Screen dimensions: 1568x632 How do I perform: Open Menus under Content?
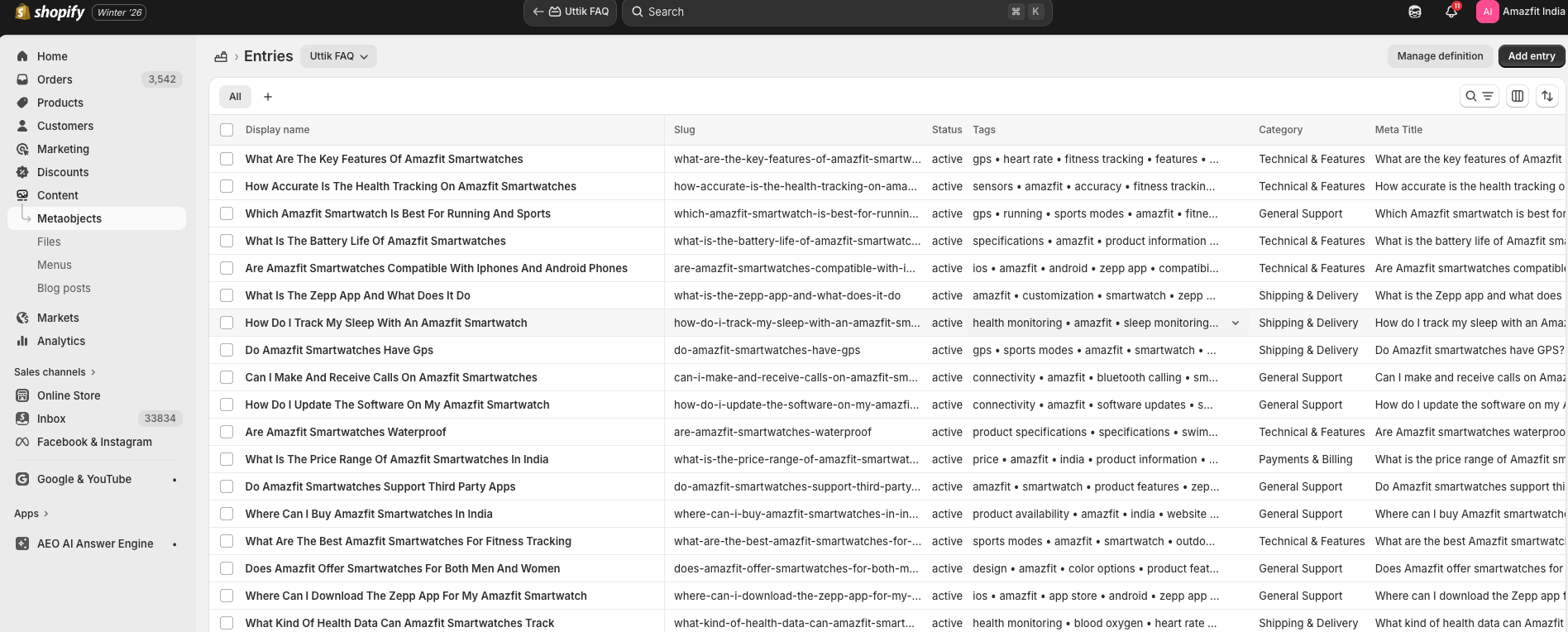(55, 265)
